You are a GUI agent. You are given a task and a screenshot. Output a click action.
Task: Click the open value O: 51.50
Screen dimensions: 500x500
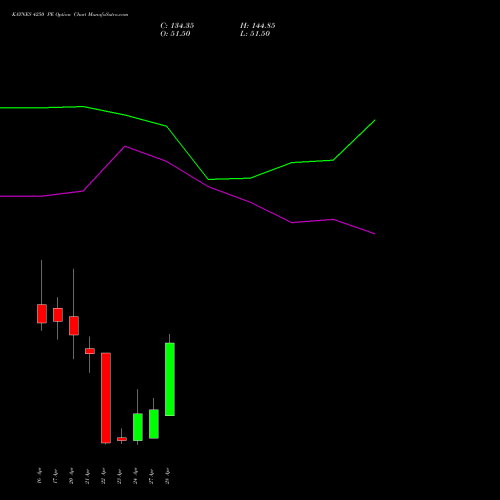tap(175, 34)
